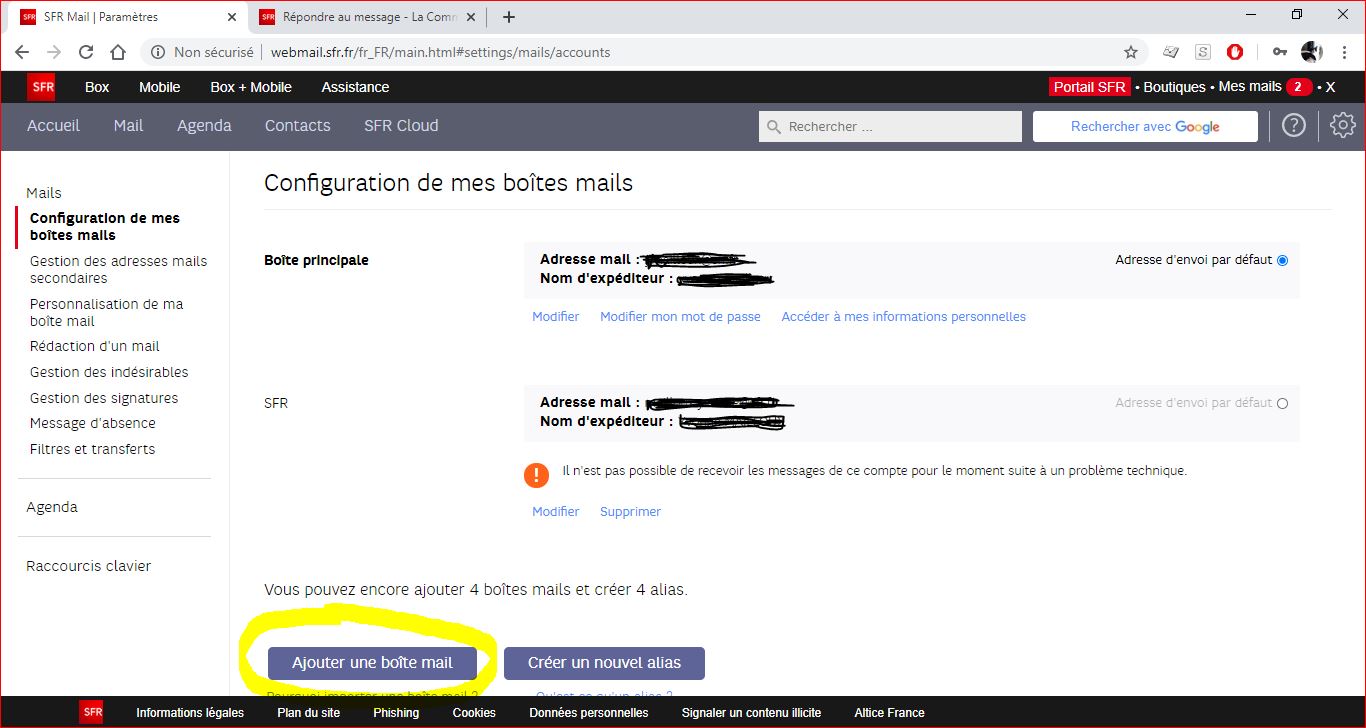This screenshot has width=1366, height=728.
Task: Click the orange warning exclamation icon
Action: point(536,474)
